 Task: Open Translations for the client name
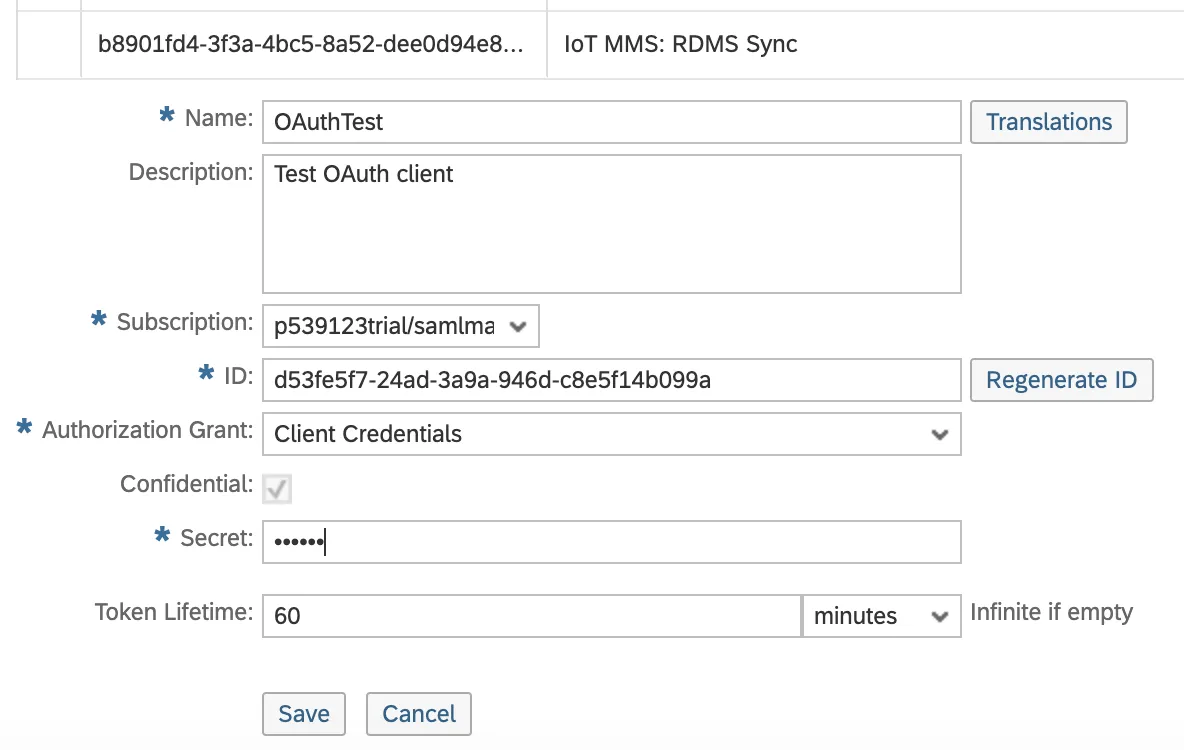pyautogui.click(x=1048, y=122)
